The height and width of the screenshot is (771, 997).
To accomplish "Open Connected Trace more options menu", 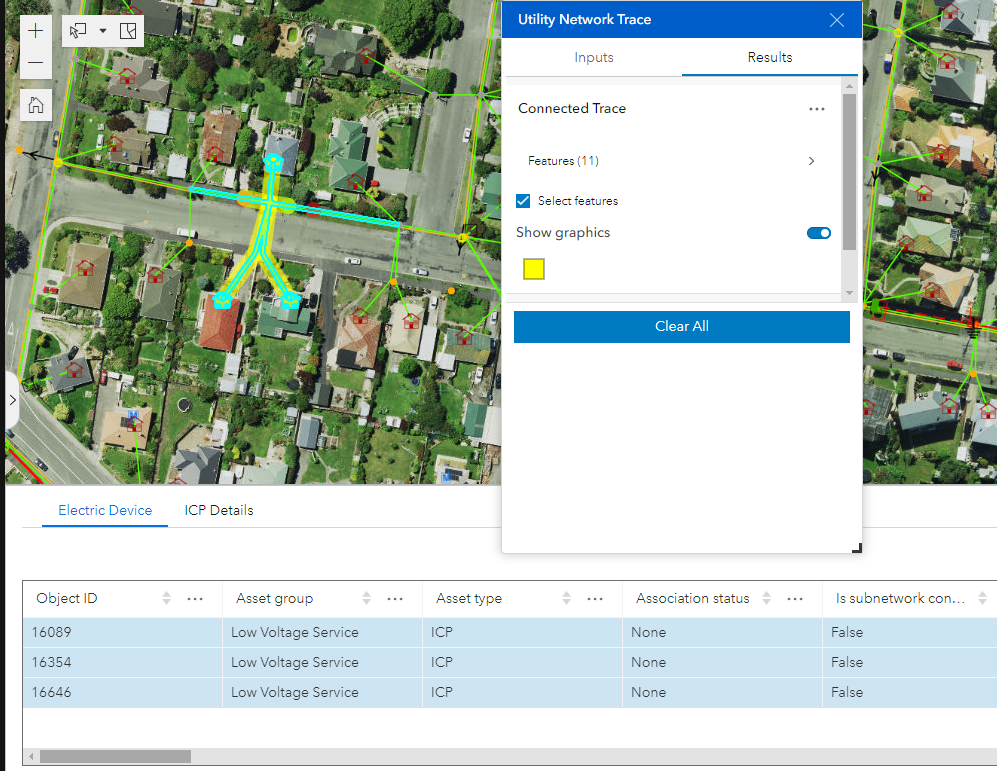I will coord(816,109).
